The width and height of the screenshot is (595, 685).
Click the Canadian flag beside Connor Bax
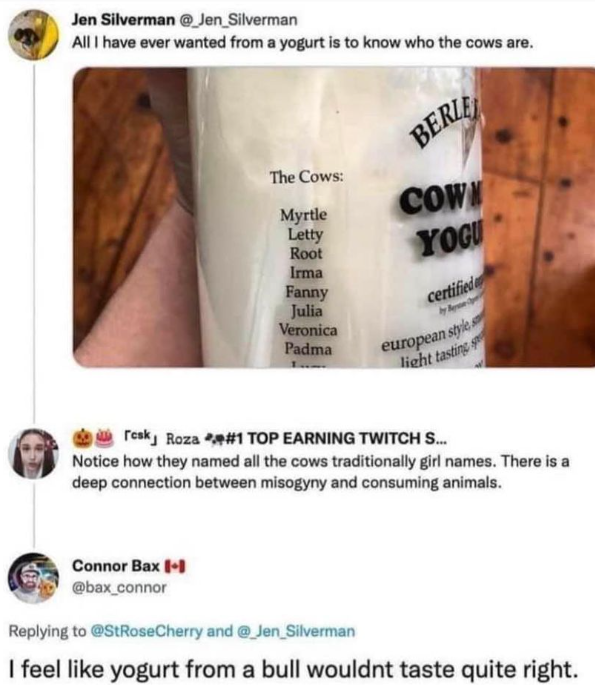175,566
